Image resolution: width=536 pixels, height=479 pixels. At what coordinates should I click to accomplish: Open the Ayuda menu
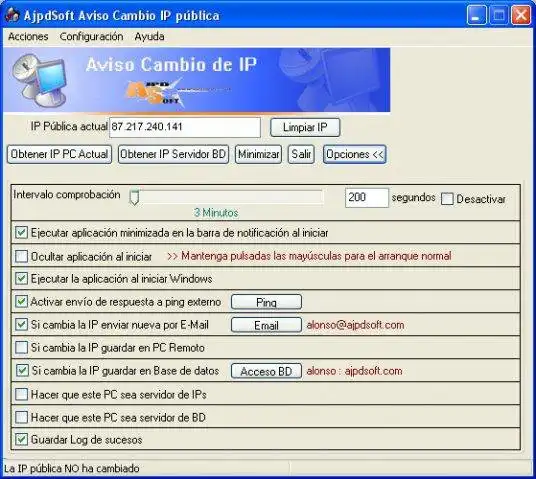click(149, 36)
